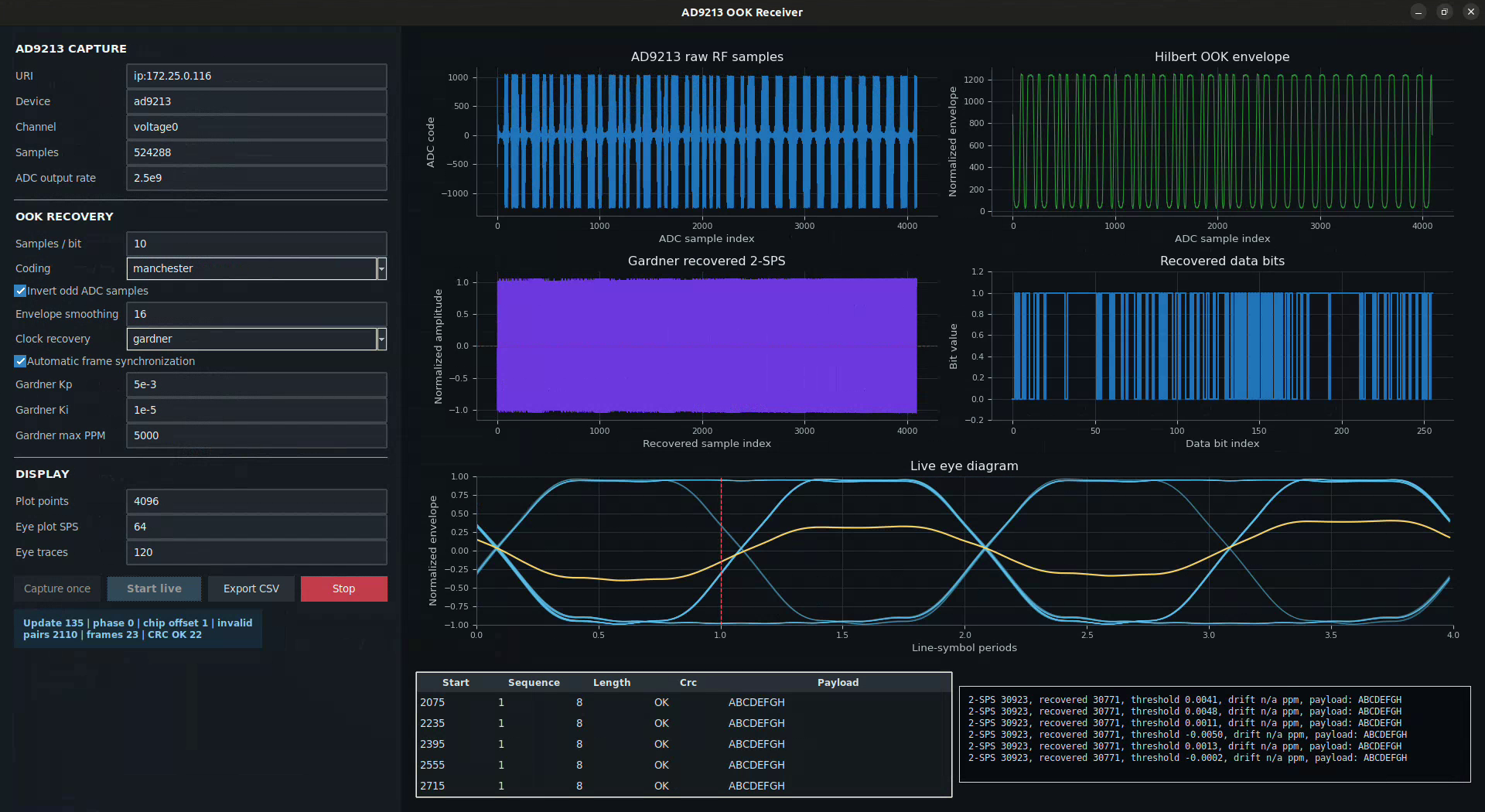Click the AD9213 raw RF samples plot

(706, 142)
